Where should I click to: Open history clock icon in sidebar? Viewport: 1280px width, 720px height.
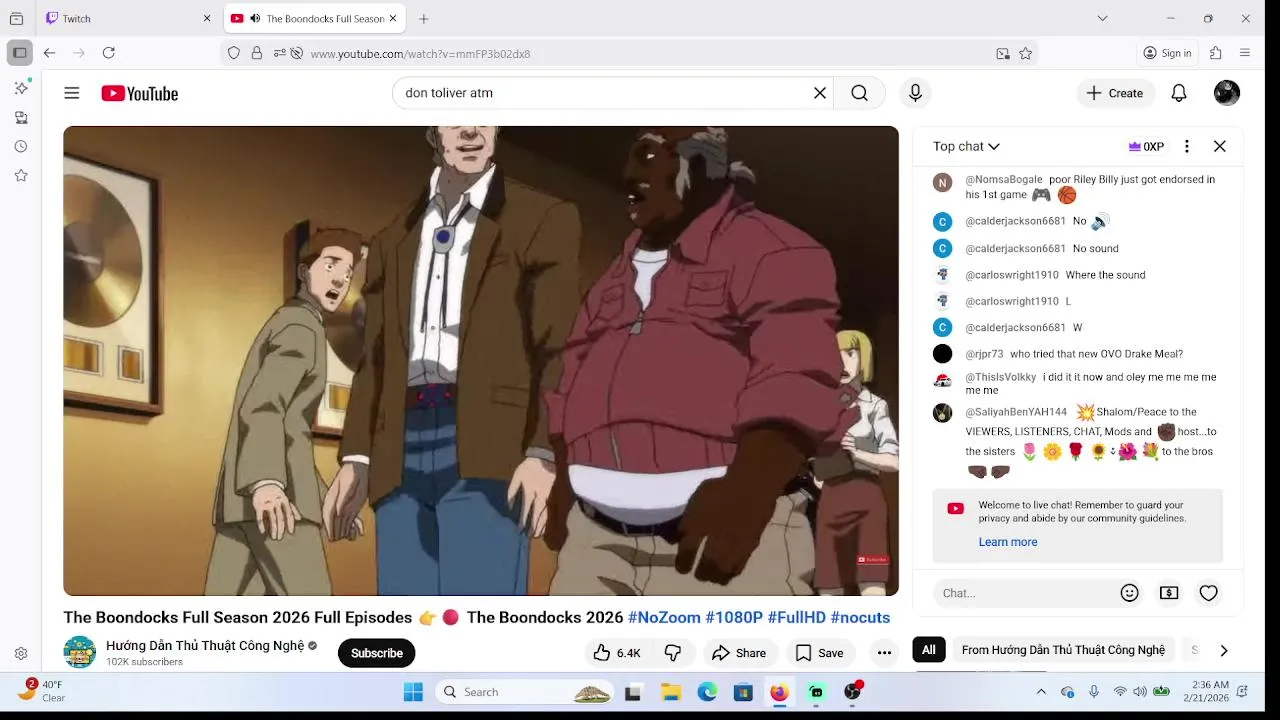21,147
